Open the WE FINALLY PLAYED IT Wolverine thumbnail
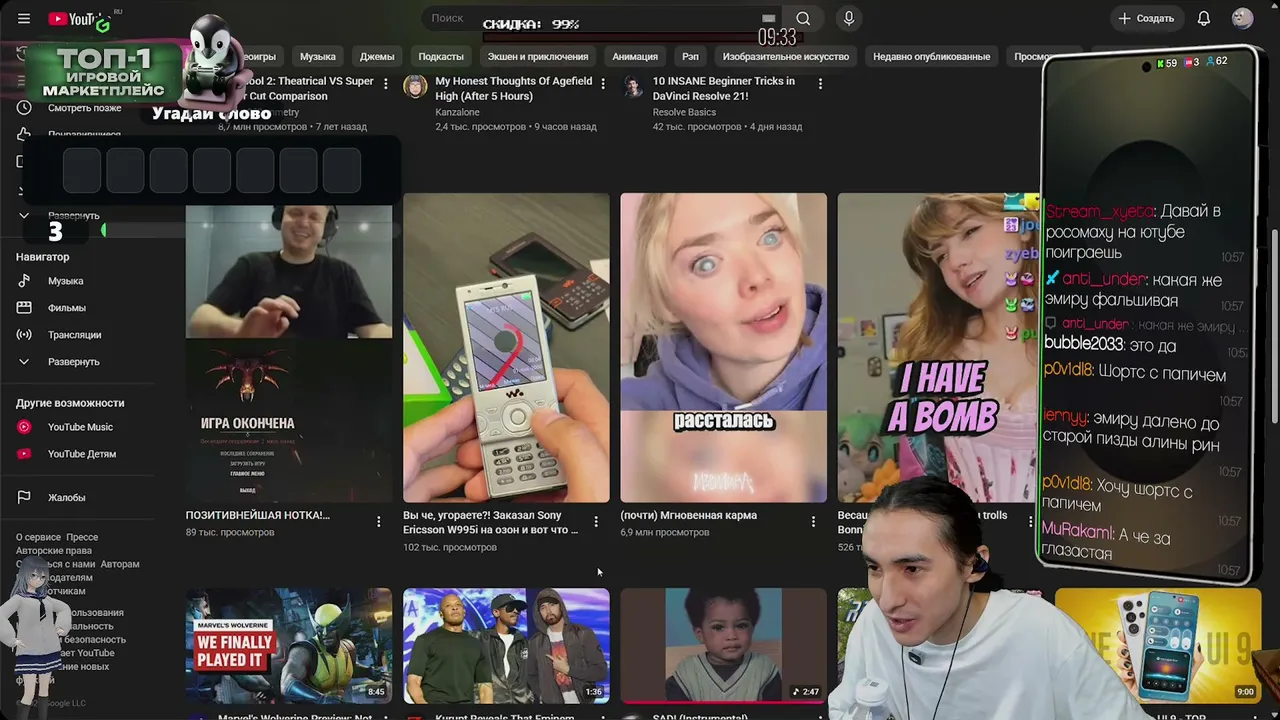 point(289,646)
